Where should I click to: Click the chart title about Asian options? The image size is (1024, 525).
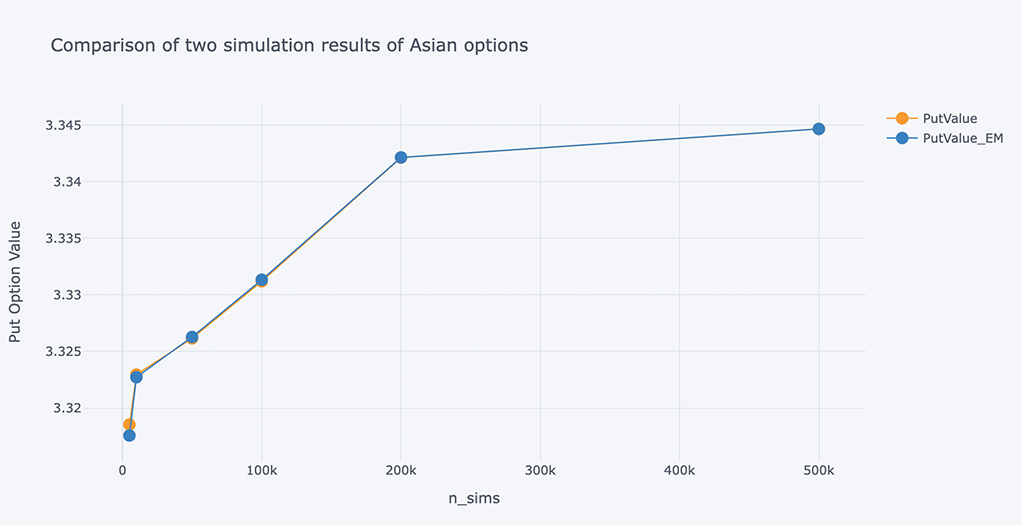click(x=289, y=45)
